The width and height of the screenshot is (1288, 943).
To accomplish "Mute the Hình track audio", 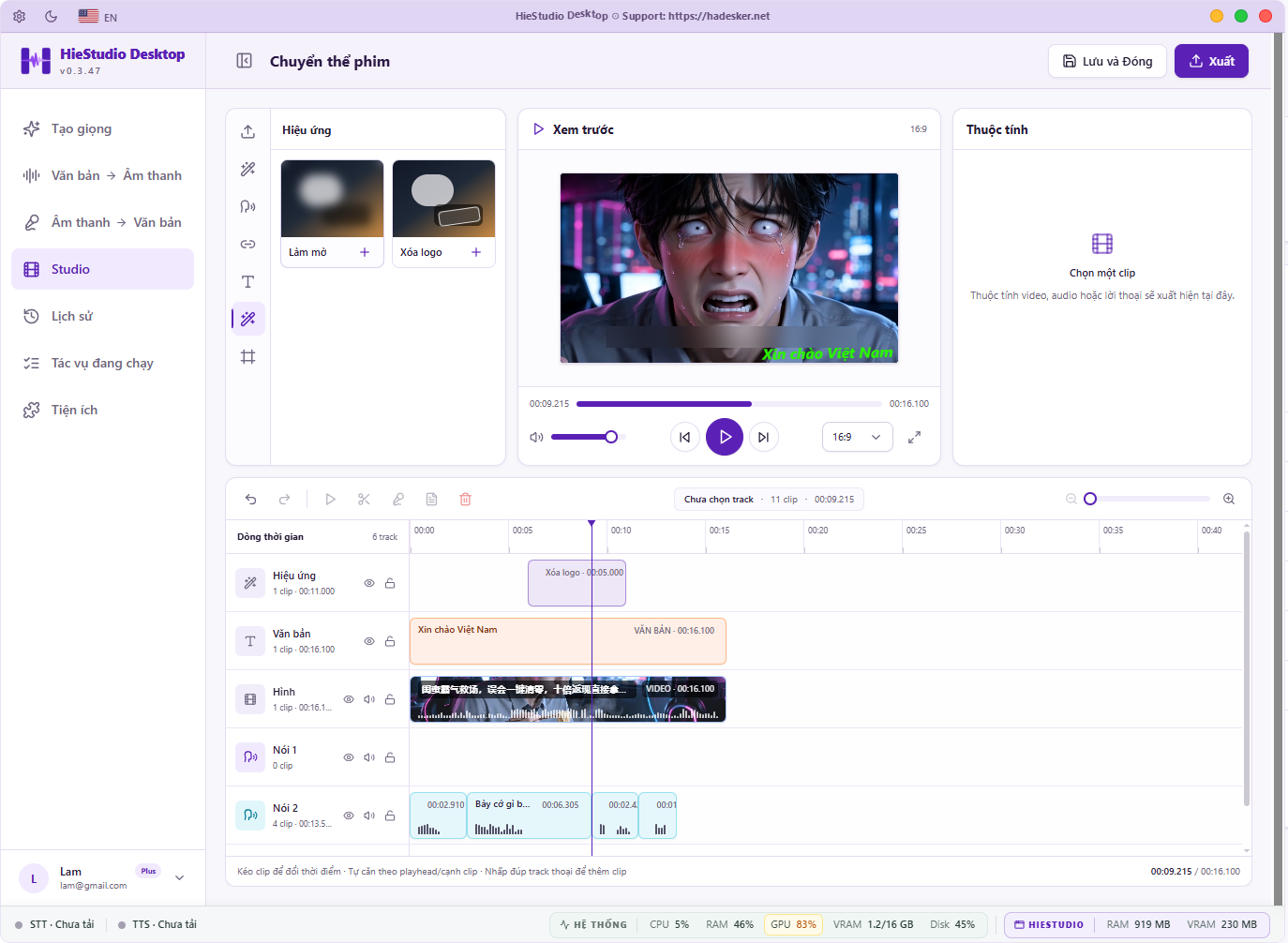I will [x=369, y=699].
